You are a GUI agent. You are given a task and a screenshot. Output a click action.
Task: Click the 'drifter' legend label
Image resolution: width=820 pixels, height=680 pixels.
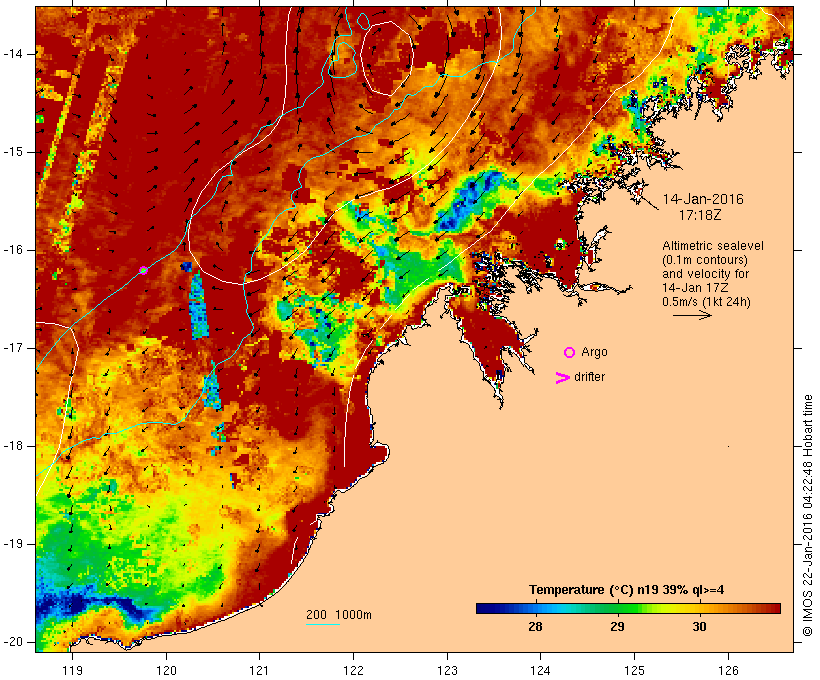point(589,377)
